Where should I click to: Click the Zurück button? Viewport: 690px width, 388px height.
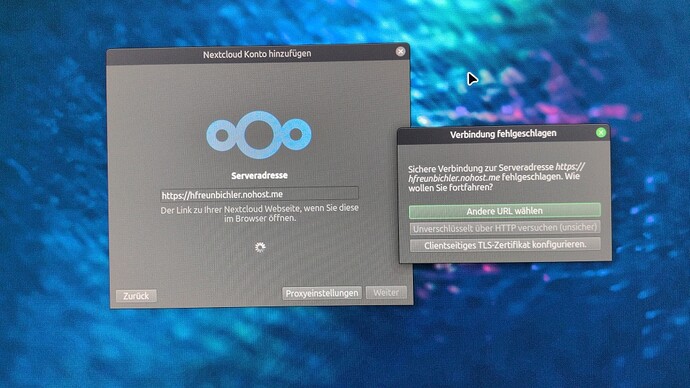[x=136, y=296]
